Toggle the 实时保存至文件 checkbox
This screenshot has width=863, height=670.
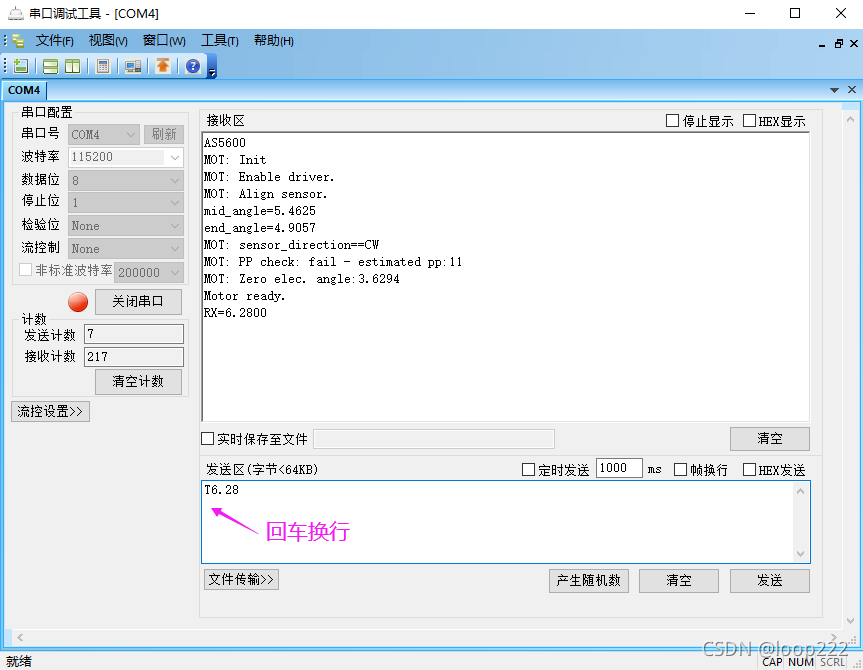207,439
